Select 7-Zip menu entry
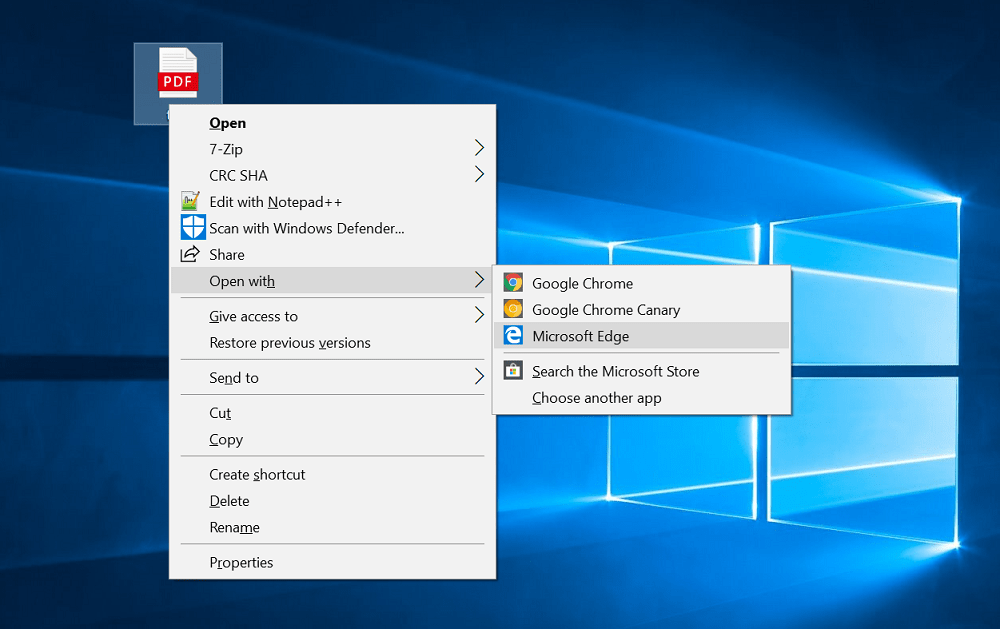 pyautogui.click(x=332, y=149)
